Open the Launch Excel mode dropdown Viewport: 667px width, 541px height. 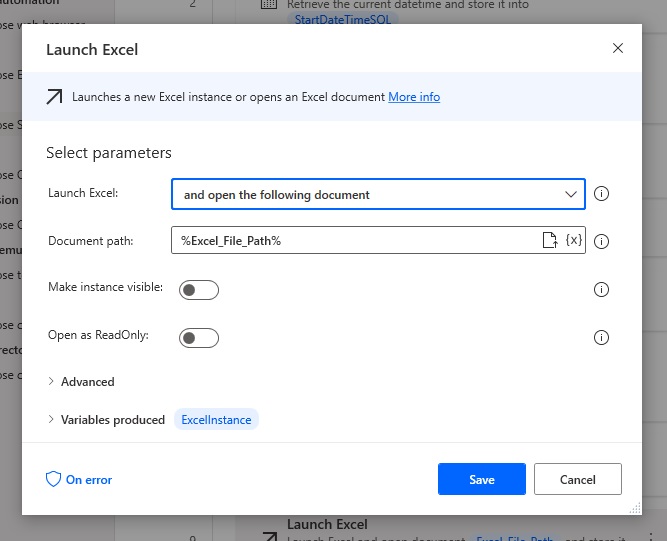click(378, 194)
